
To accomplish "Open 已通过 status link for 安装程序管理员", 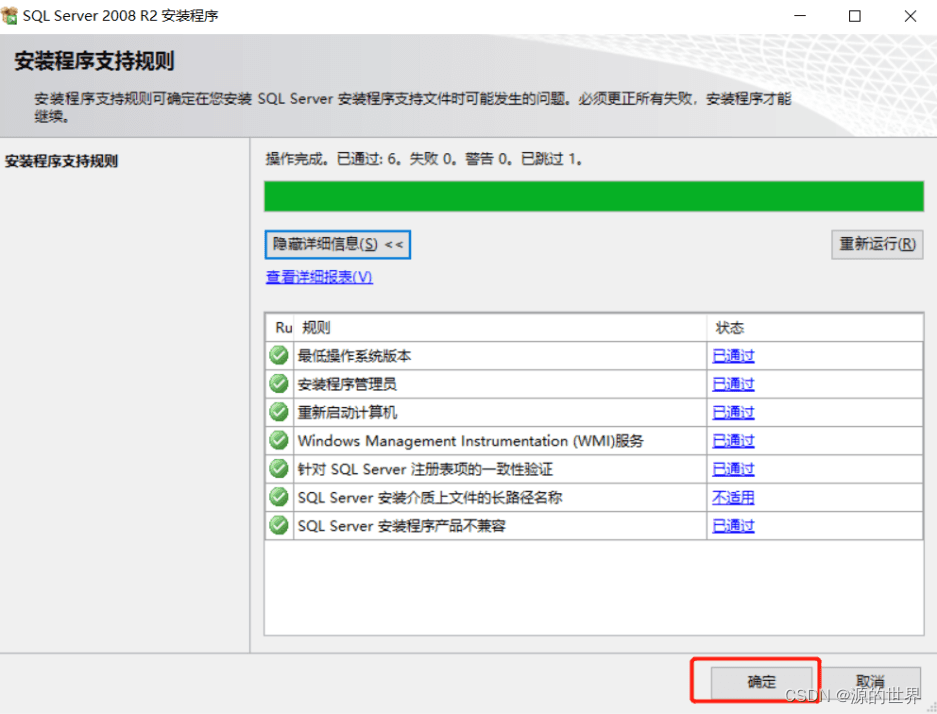I will (x=733, y=384).
